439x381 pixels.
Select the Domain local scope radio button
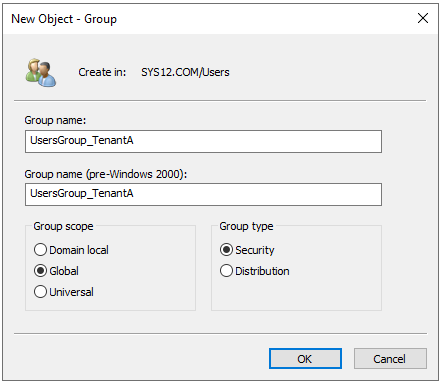(x=40, y=250)
